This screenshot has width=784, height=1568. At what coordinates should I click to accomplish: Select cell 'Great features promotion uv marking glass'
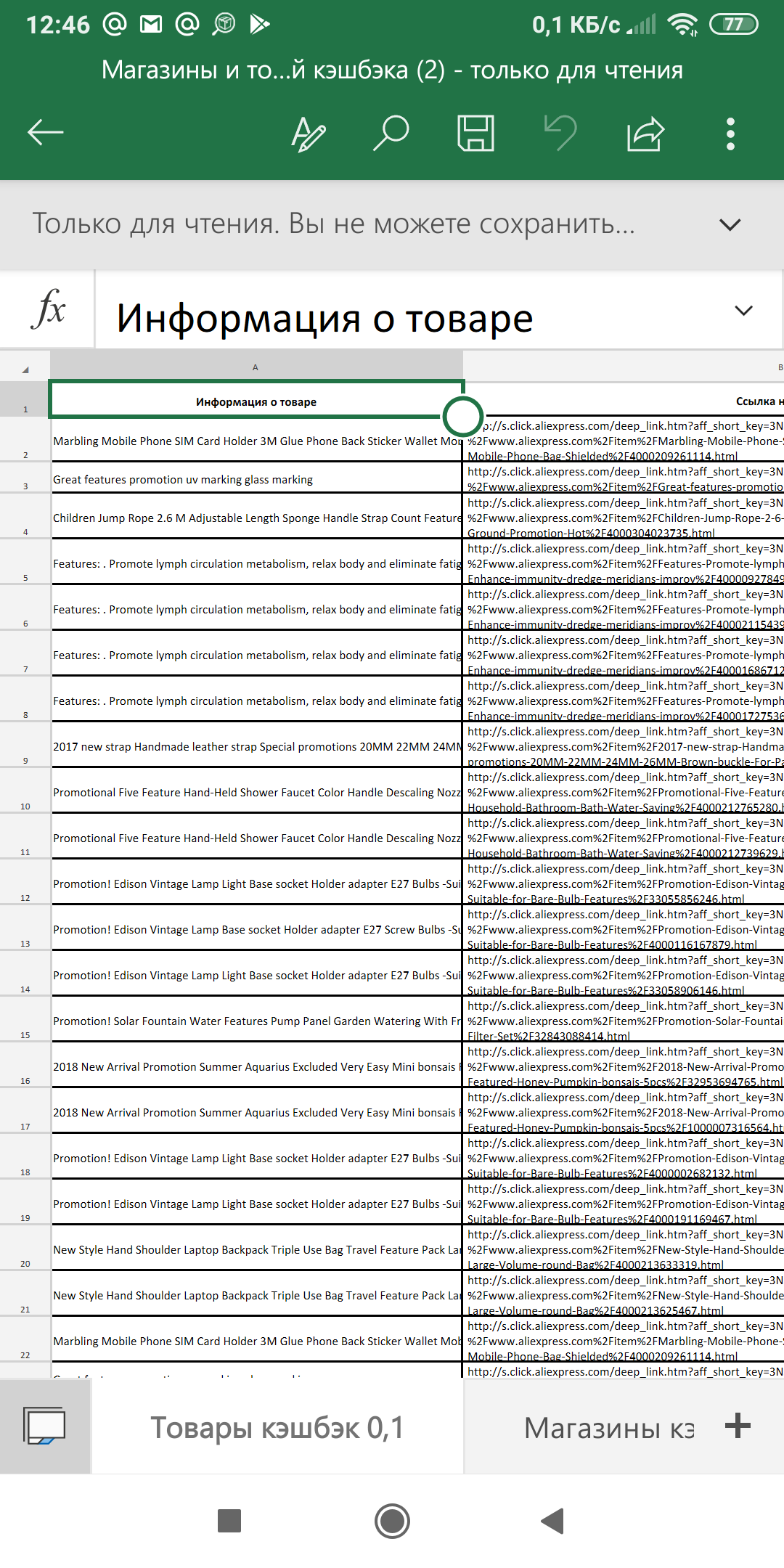[256, 478]
